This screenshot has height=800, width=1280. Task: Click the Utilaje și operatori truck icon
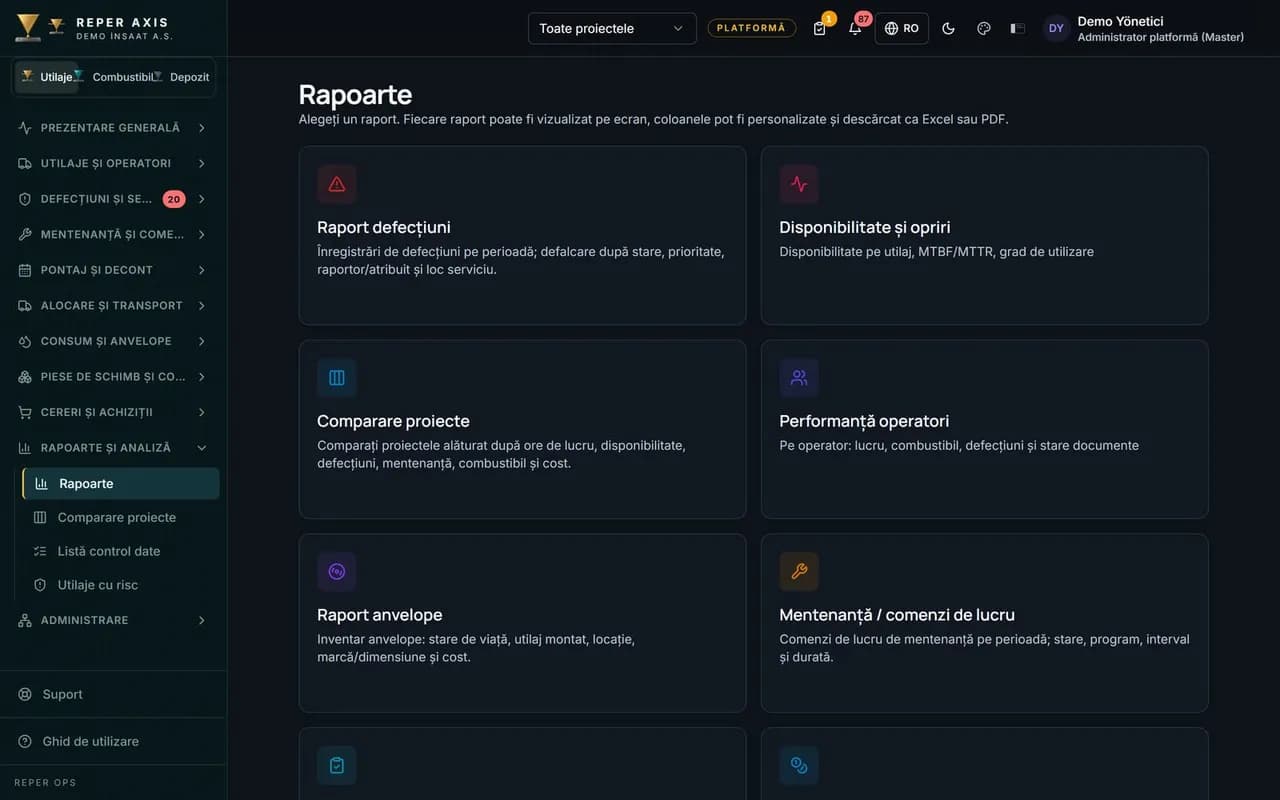point(25,163)
